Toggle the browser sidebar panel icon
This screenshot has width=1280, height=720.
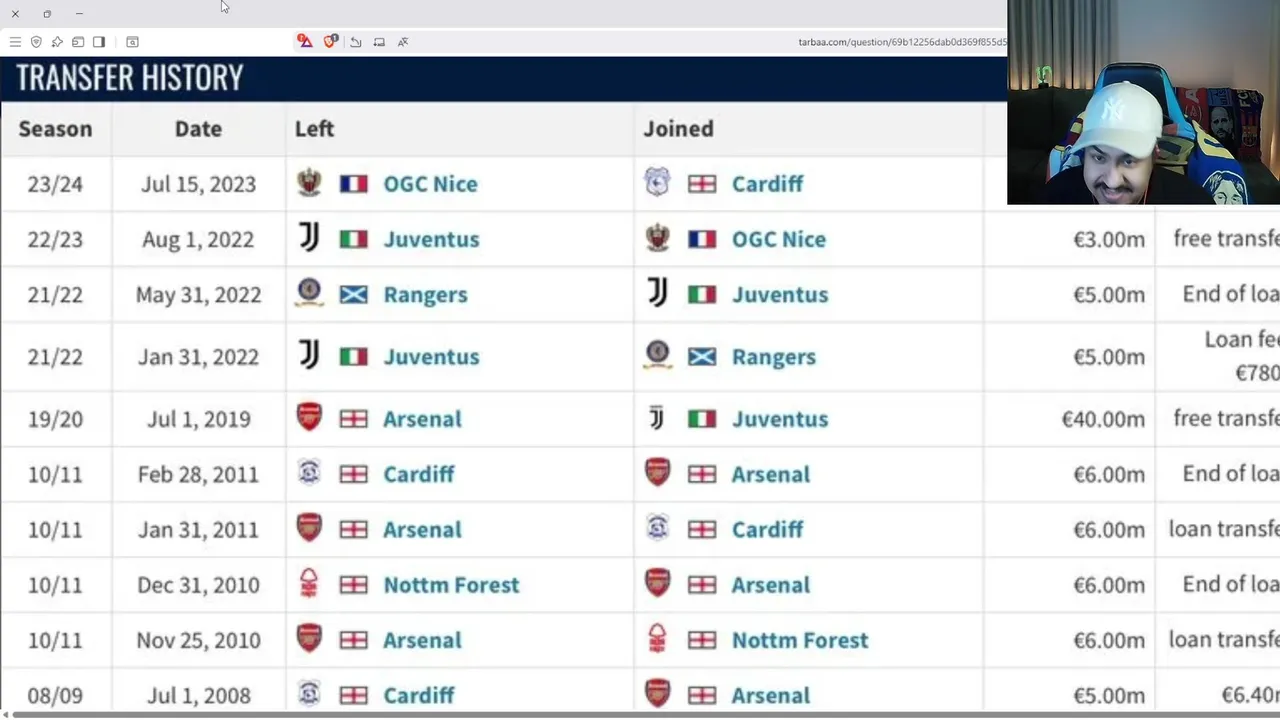point(99,42)
